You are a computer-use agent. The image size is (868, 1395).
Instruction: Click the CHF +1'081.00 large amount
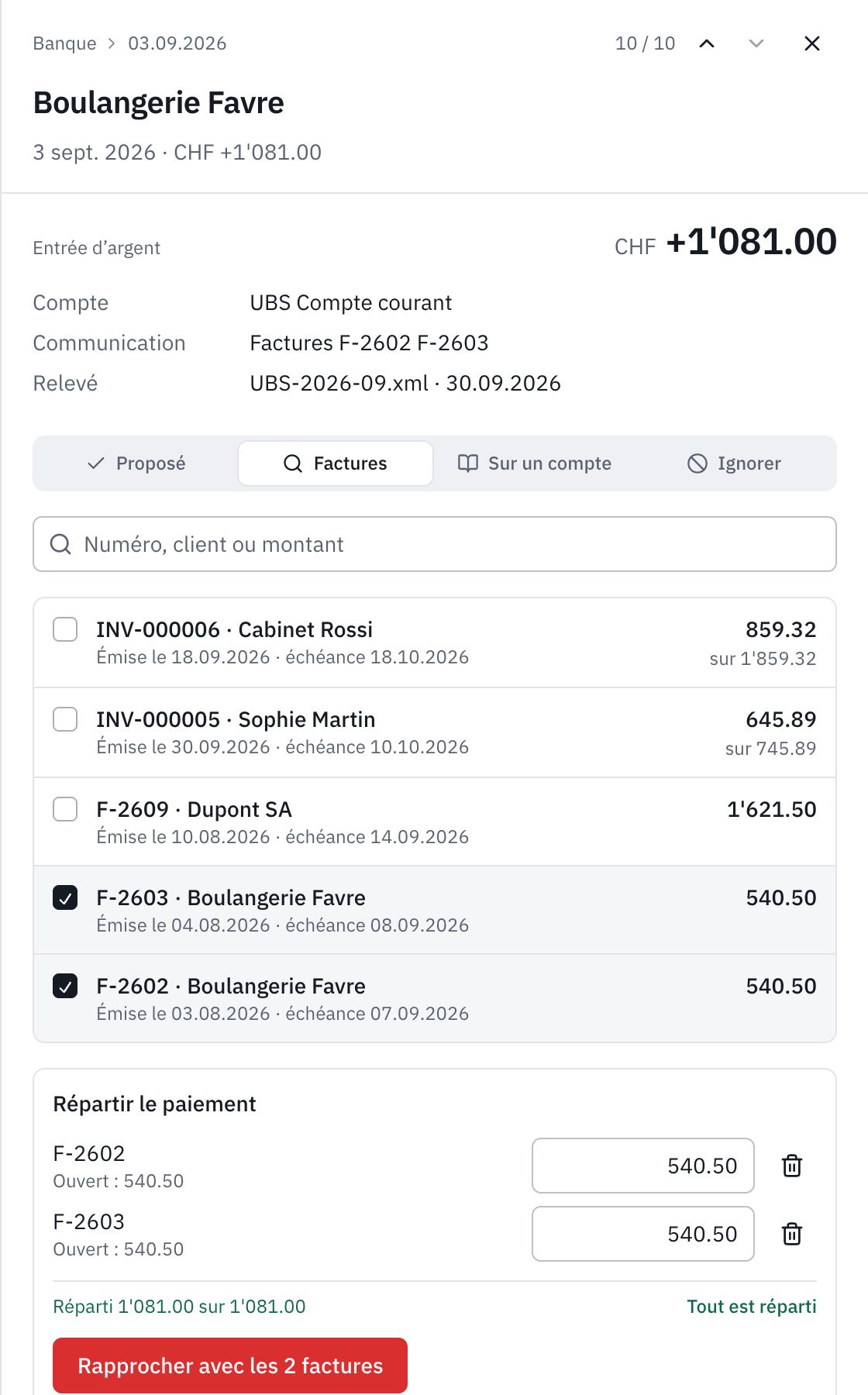pos(725,242)
